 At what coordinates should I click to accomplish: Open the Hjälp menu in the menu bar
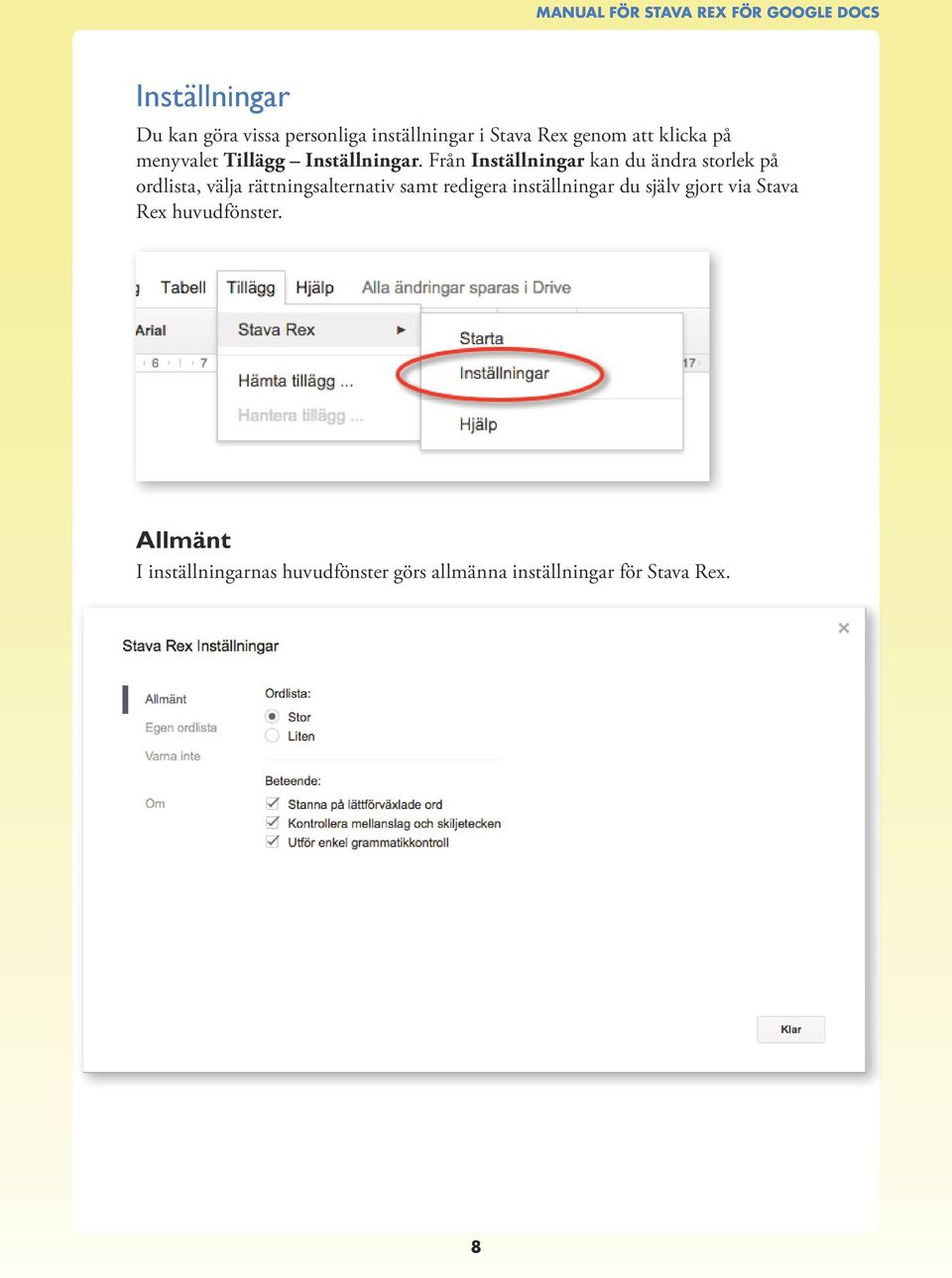pyautogui.click(x=314, y=288)
